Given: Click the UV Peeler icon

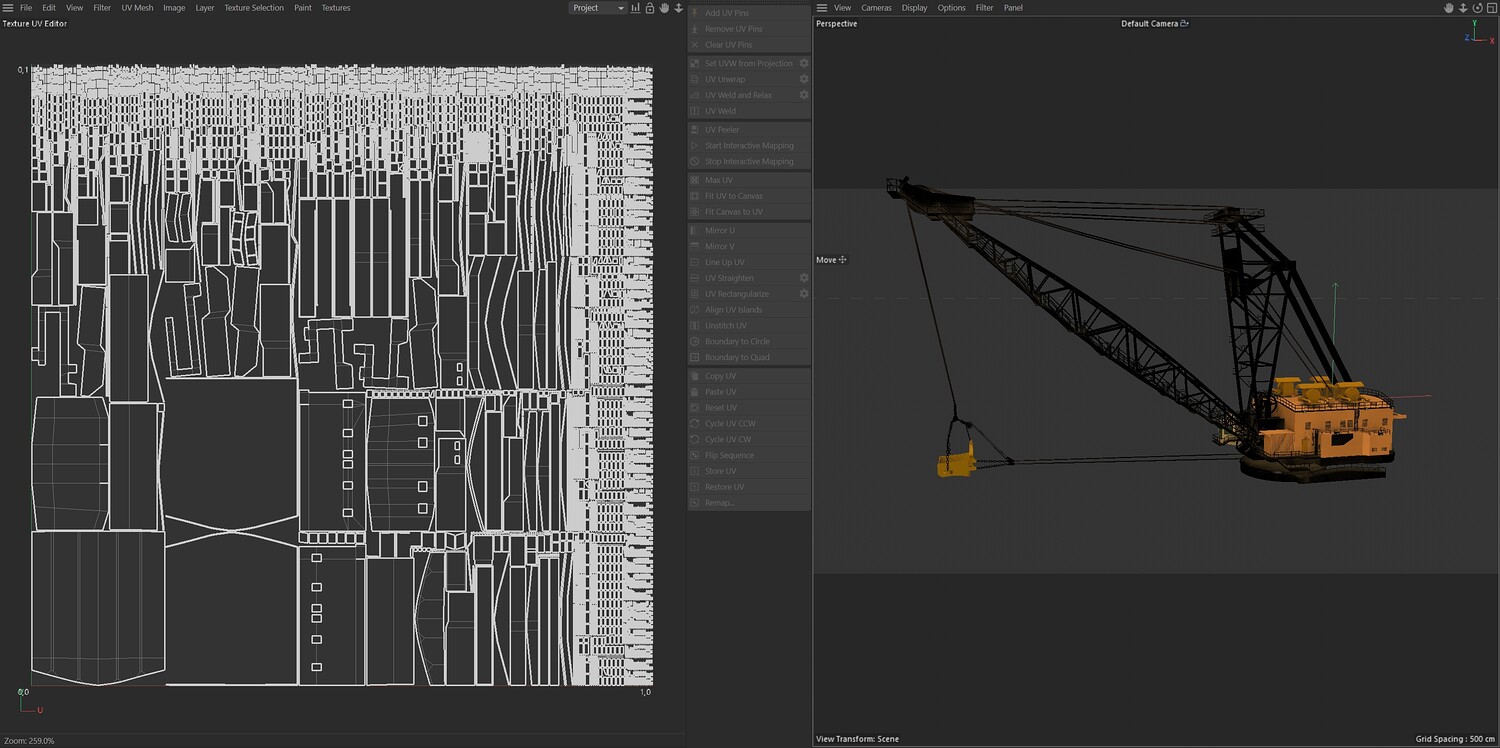Looking at the screenshot, I should (x=695, y=130).
